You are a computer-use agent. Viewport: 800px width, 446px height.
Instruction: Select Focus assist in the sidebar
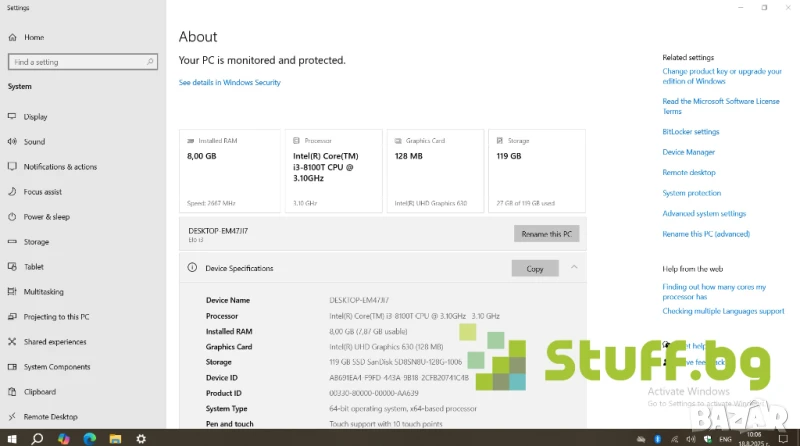click(x=42, y=192)
